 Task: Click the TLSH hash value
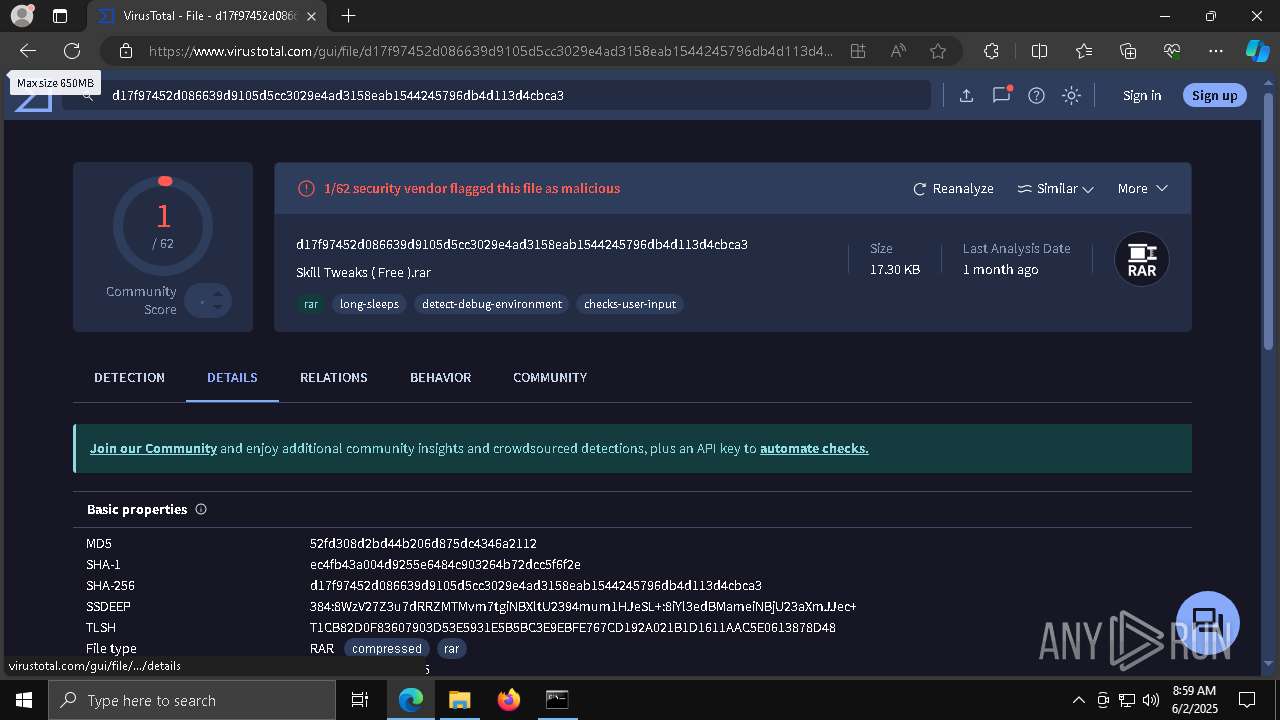pyautogui.click(x=573, y=627)
